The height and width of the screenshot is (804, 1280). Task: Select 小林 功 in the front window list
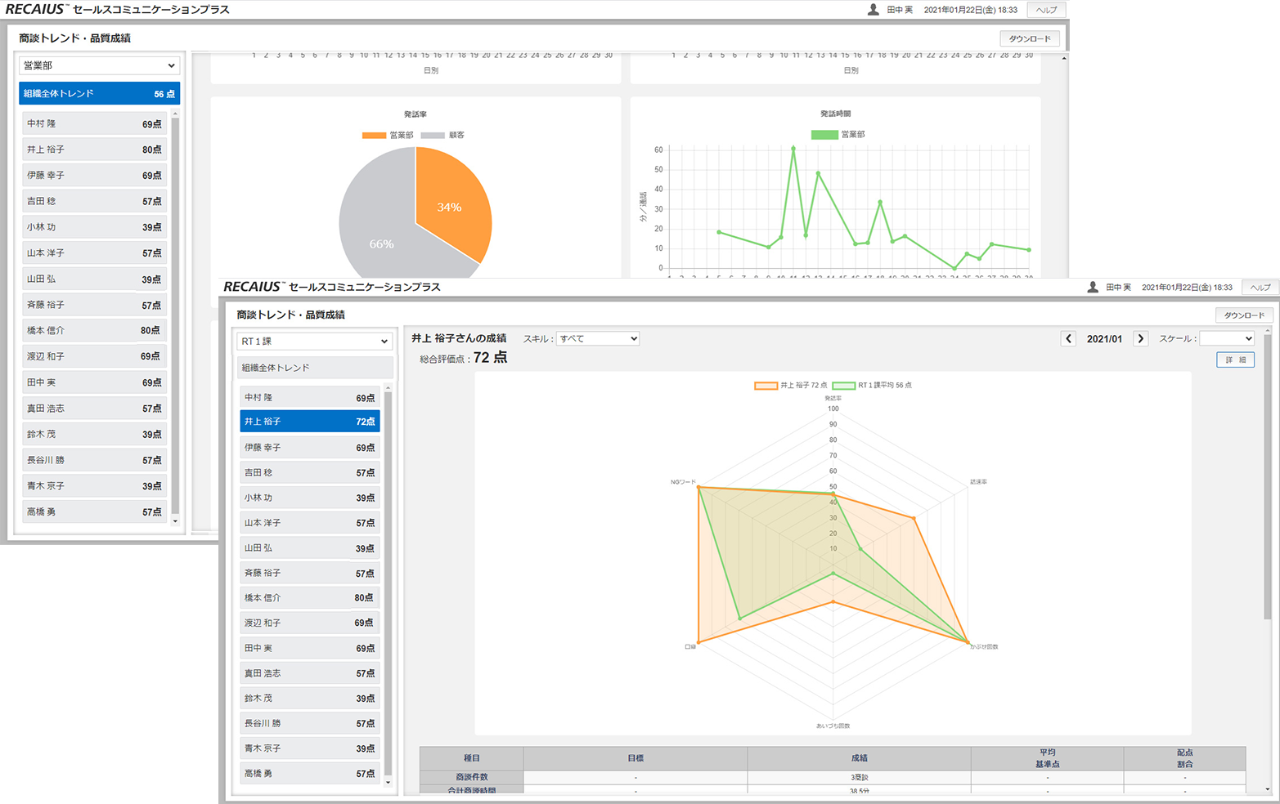point(309,497)
